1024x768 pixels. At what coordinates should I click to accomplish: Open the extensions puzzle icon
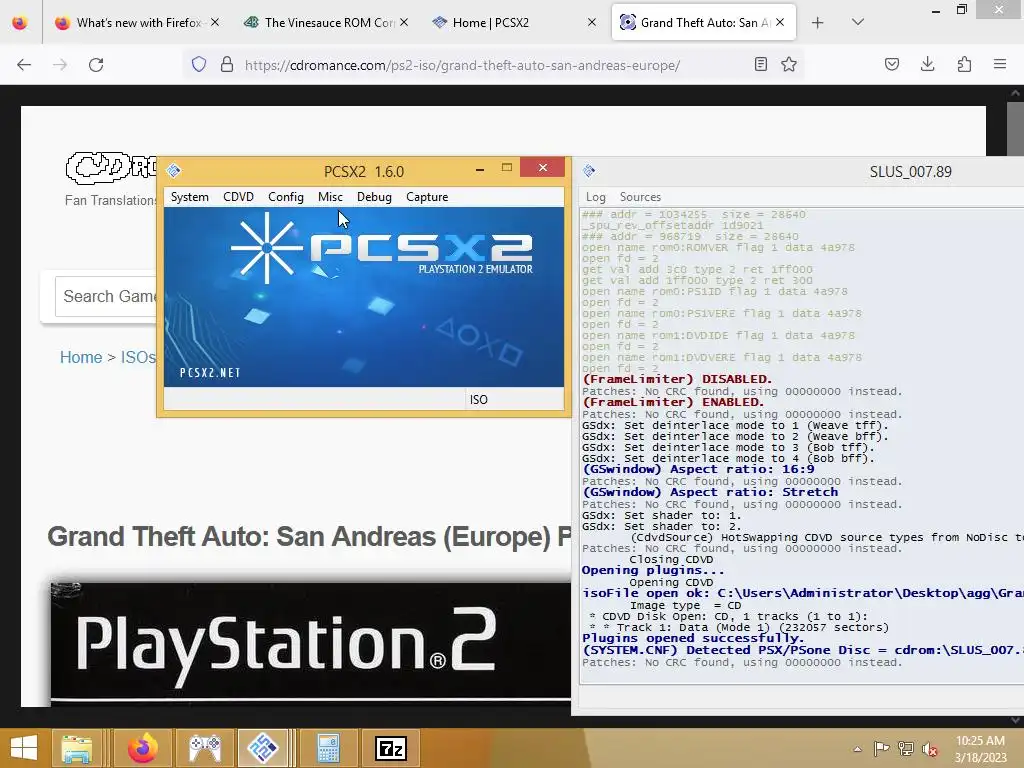coord(964,65)
